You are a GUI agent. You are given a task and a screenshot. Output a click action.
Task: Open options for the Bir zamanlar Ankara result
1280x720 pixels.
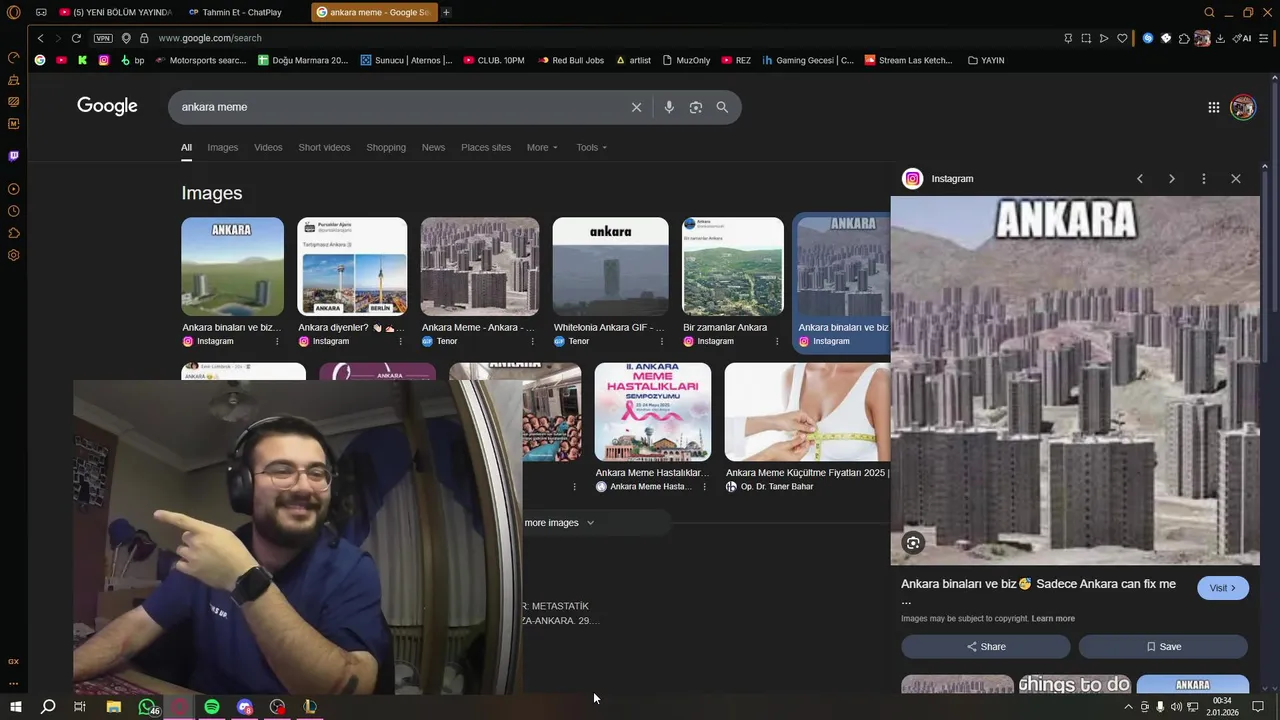pos(777,341)
